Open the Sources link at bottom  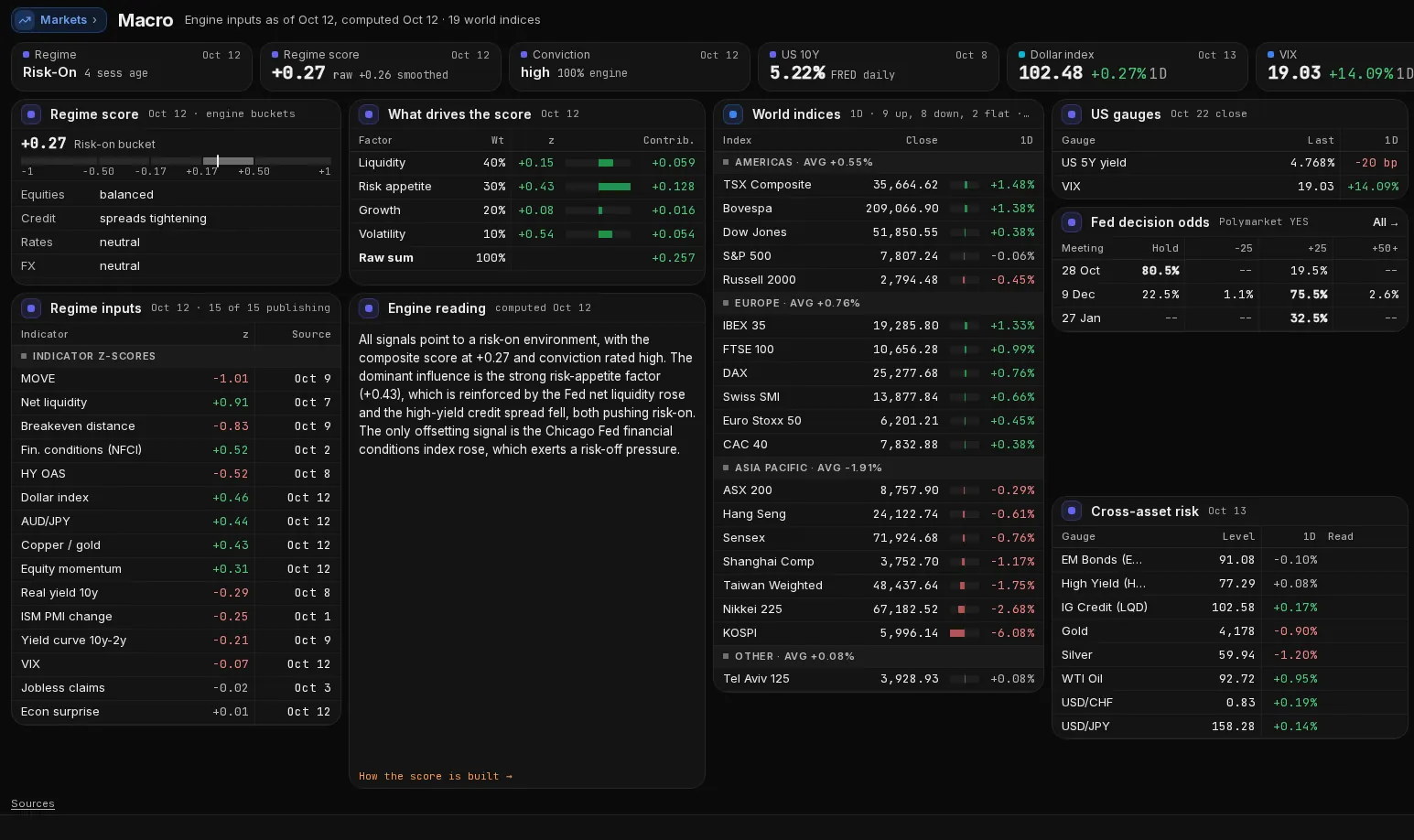(x=33, y=803)
